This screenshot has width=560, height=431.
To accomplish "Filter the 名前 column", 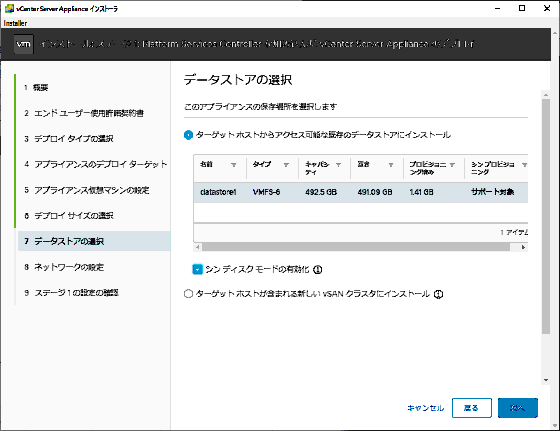I will (234, 165).
